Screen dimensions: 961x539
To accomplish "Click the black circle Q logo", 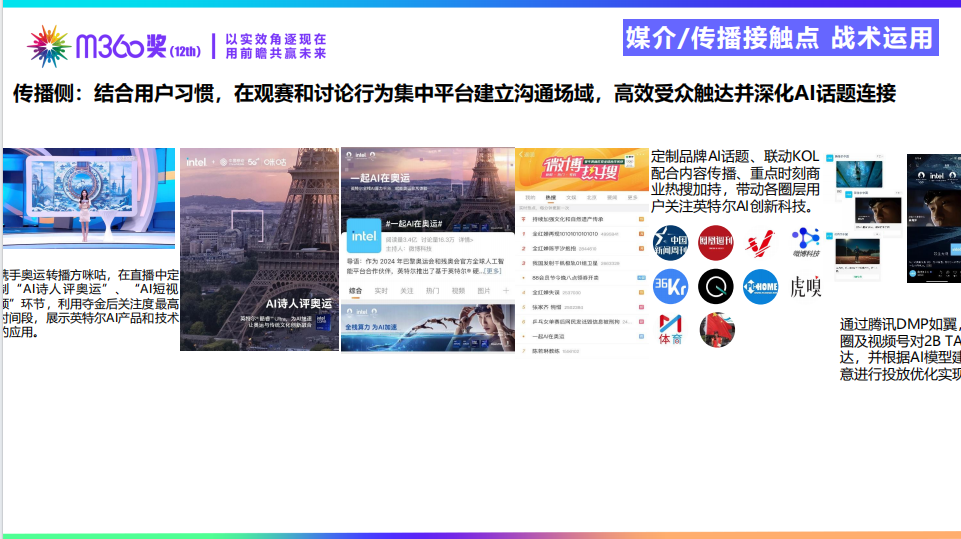I will [x=715, y=287].
